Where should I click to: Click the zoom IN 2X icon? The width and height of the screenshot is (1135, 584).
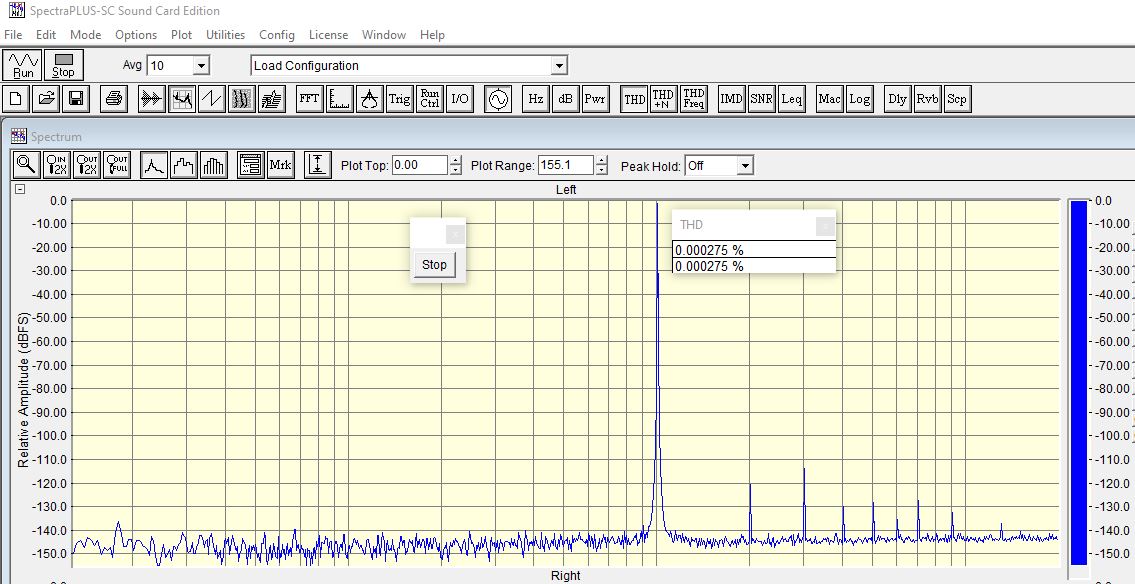(x=57, y=165)
